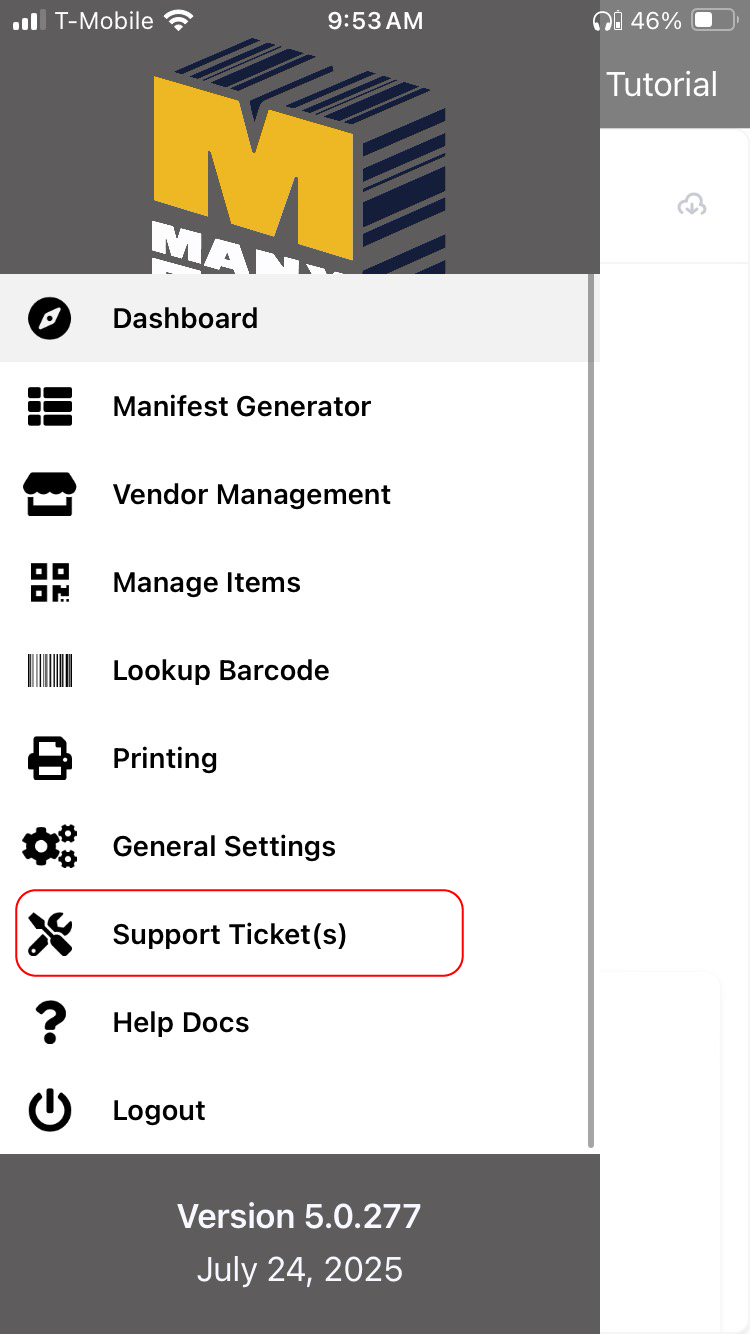This screenshot has width=750, height=1334.
Task: Open Help Docs
Action: pos(181,1023)
